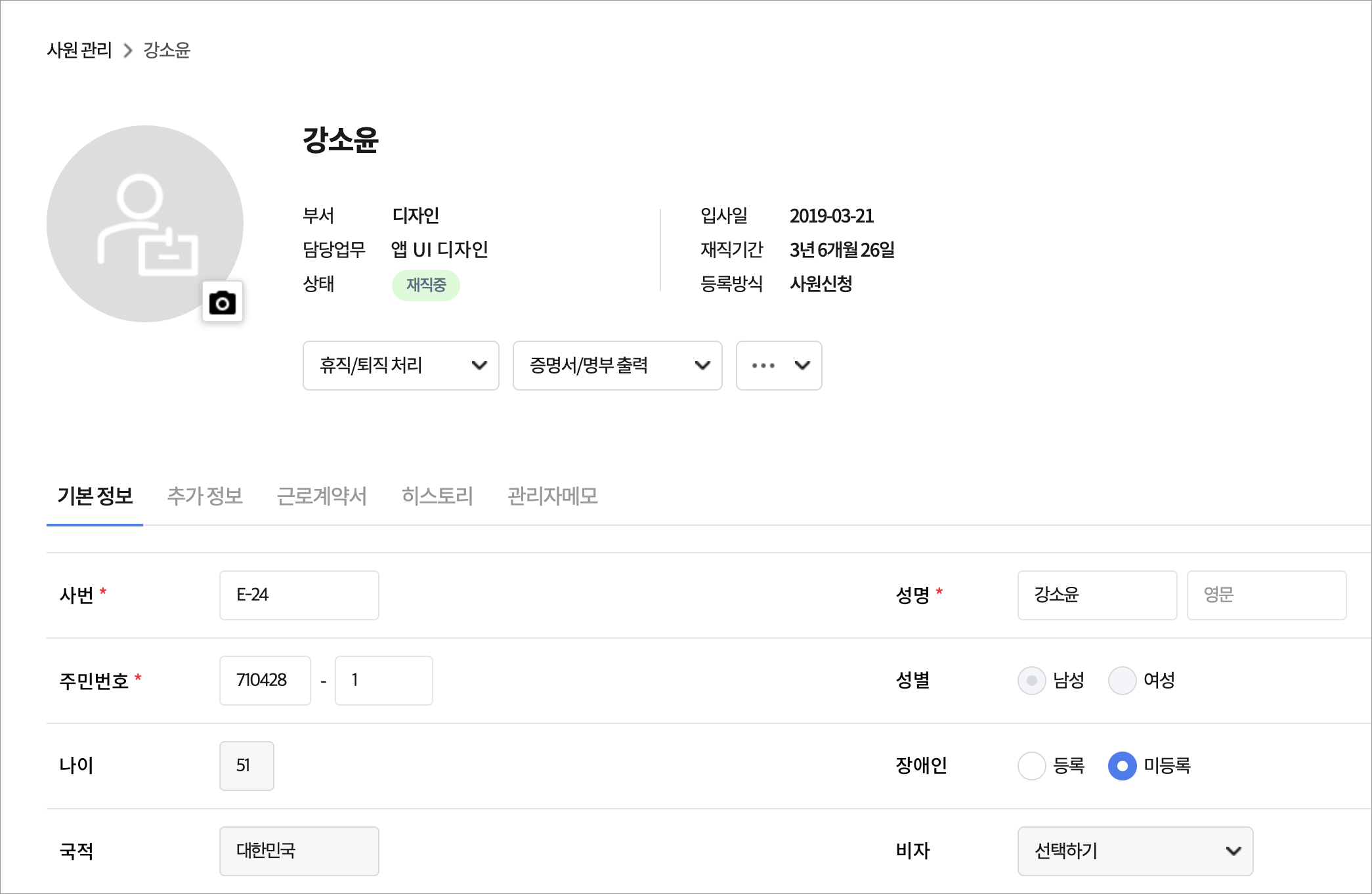Image resolution: width=1372 pixels, height=894 pixels.
Task: Click the 사번 input field with E-24
Action: pyautogui.click(x=299, y=595)
